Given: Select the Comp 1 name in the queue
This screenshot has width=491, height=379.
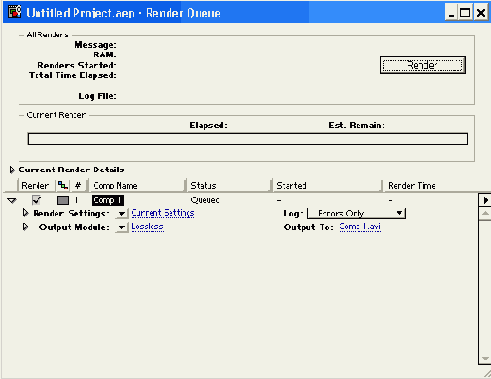Looking at the screenshot, I should (108, 200).
